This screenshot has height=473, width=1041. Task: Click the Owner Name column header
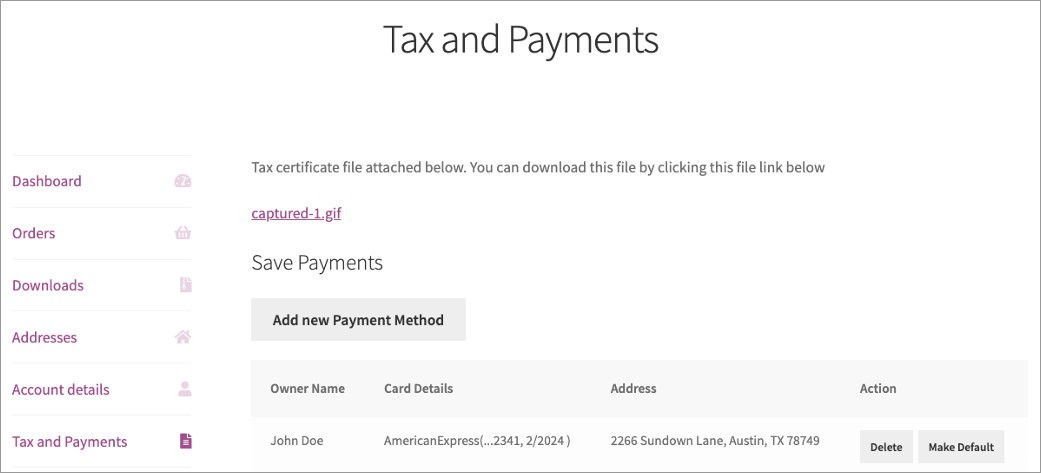tap(307, 389)
